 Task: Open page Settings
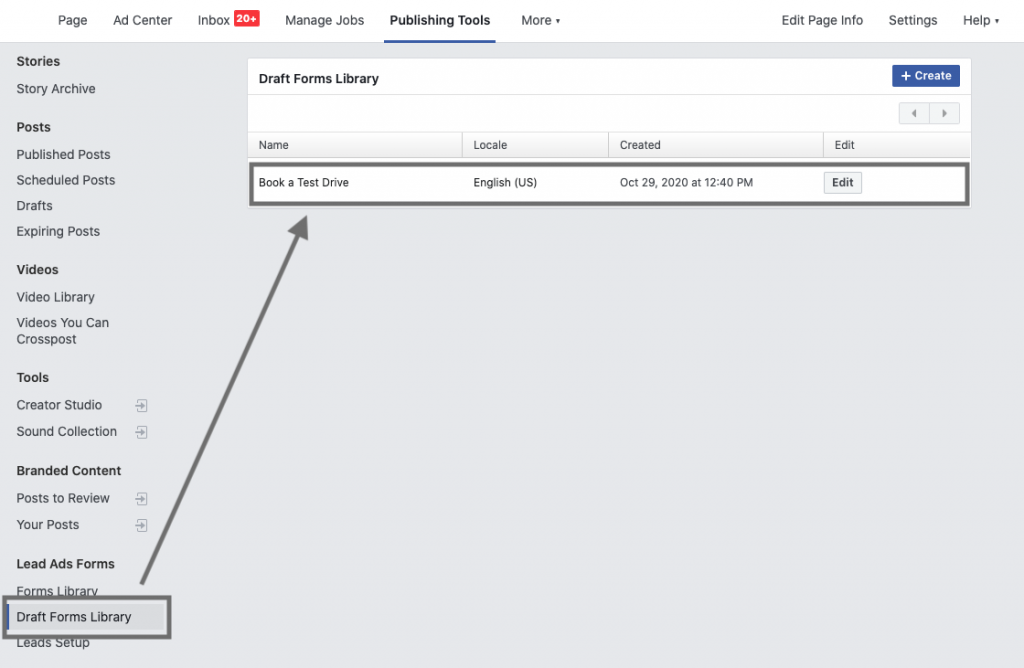pyautogui.click(x=912, y=20)
